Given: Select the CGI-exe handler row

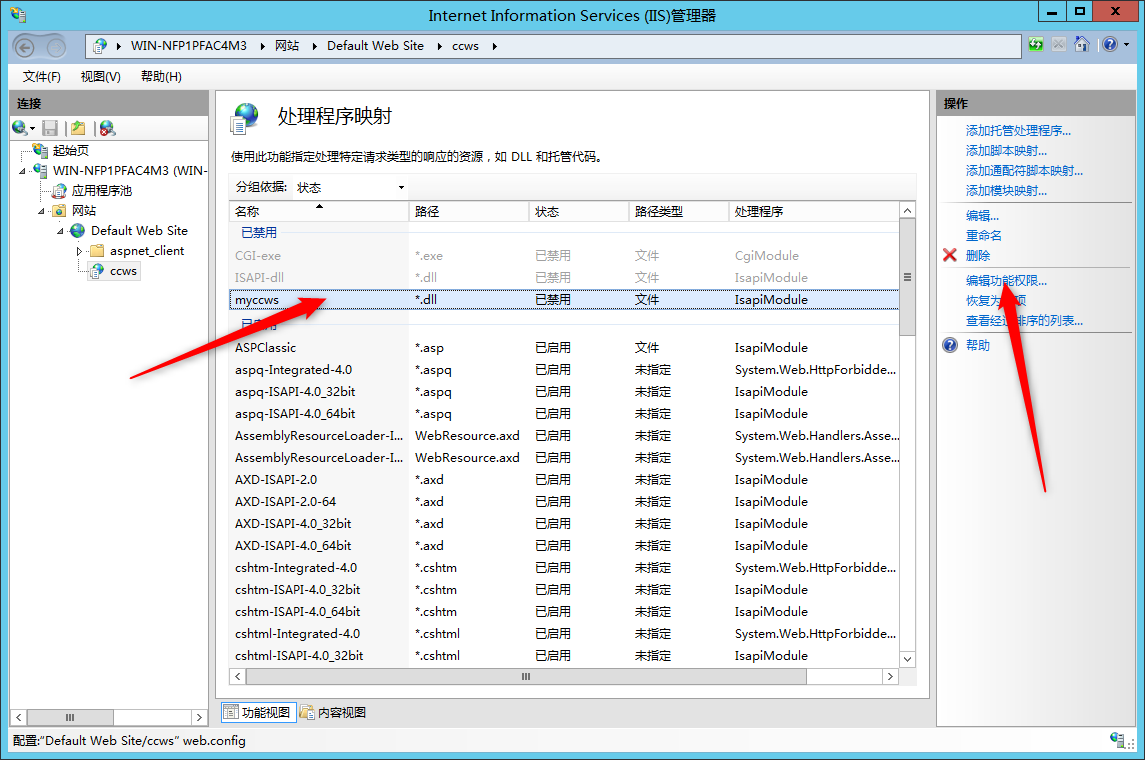Looking at the screenshot, I should (x=564, y=256).
